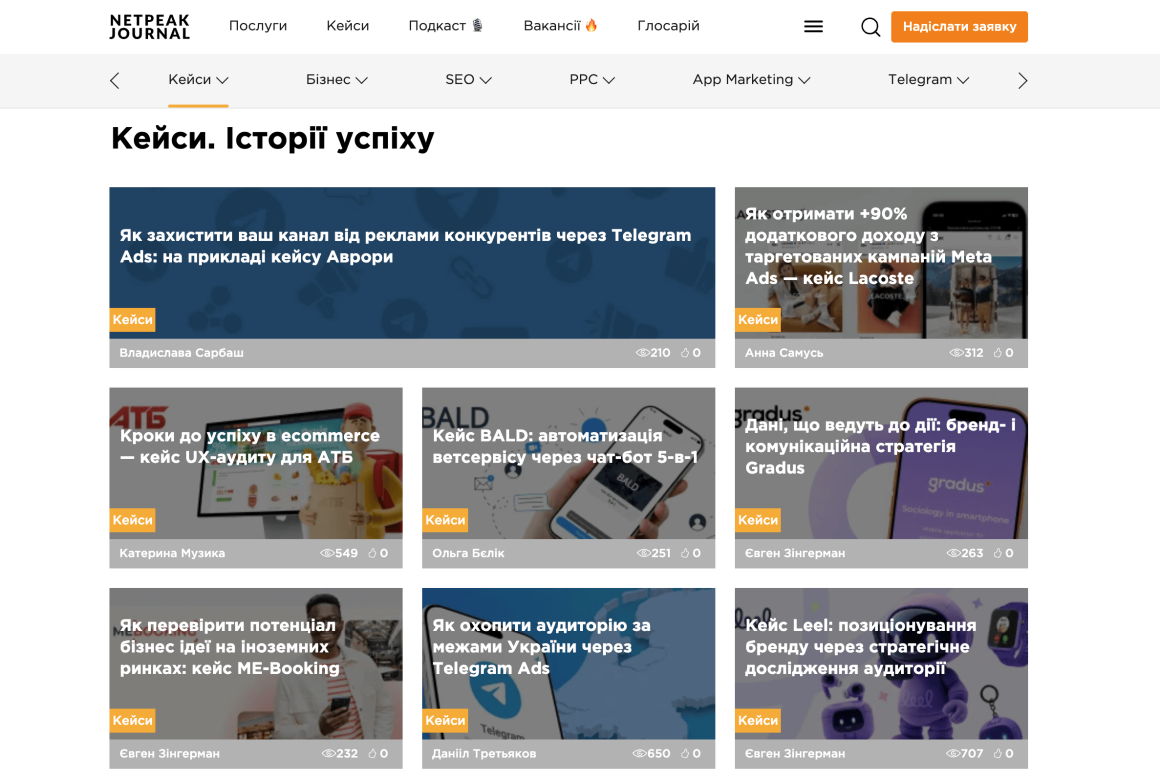Expand the App Marketing dropdown
Screen dimensions: 1160x782
click(751, 79)
